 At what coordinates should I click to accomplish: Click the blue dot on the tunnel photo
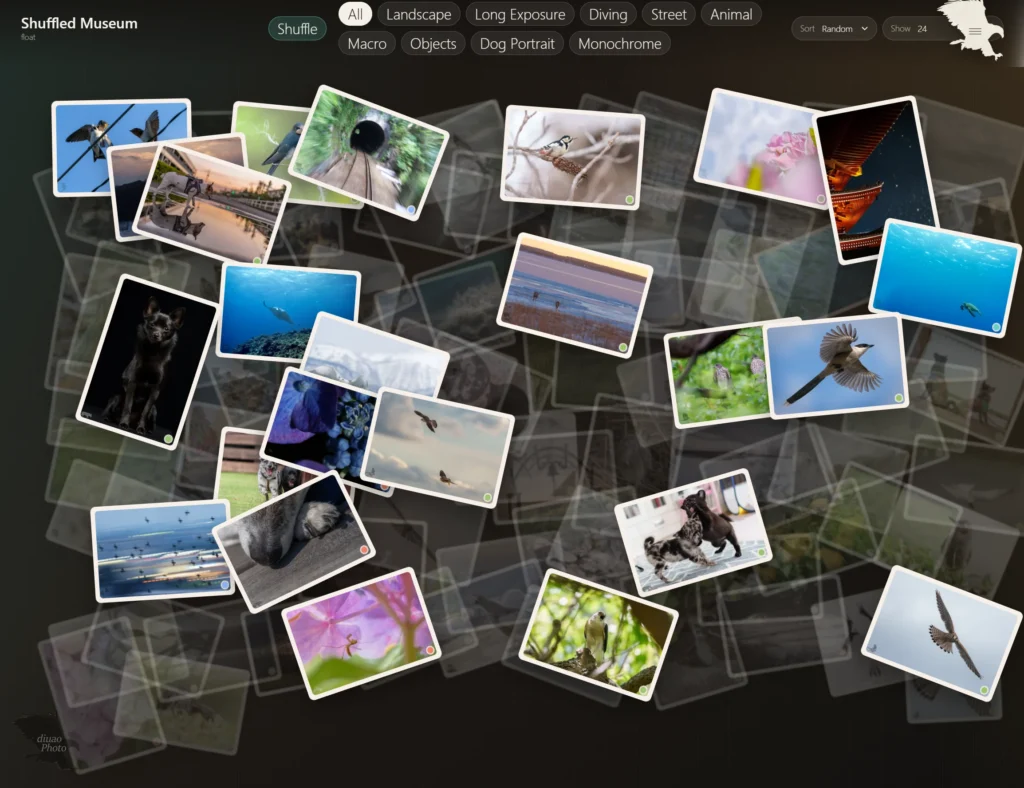pos(411,210)
